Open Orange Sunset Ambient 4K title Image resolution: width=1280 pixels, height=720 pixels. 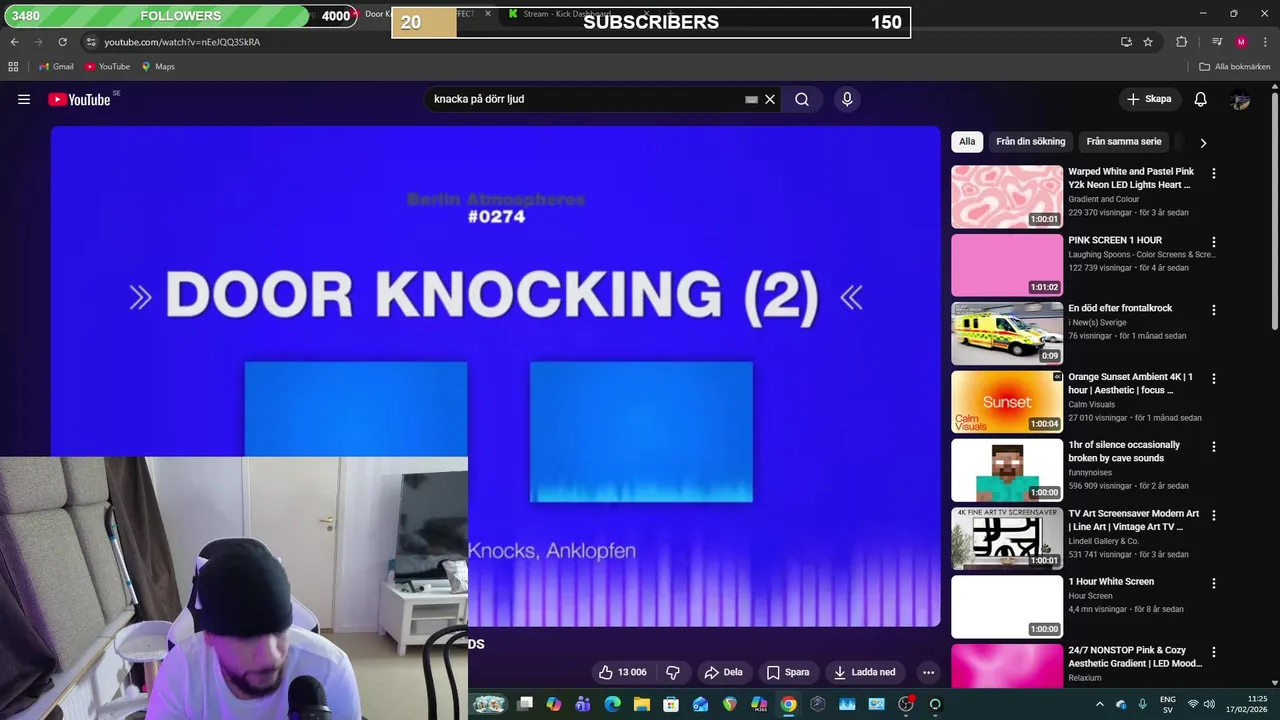tap(1130, 383)
